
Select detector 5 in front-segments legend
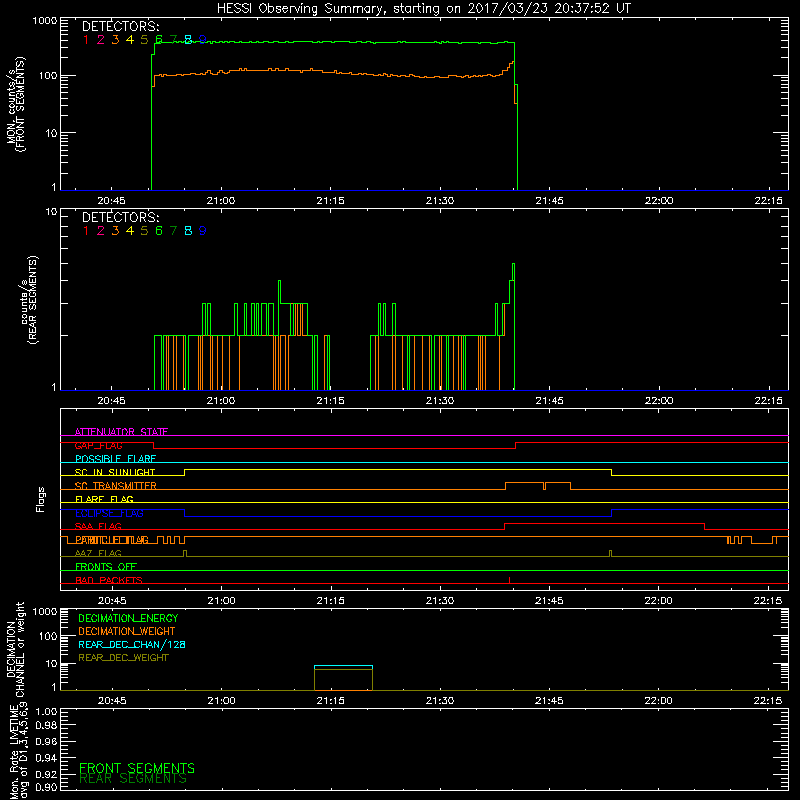coord(144,40)
